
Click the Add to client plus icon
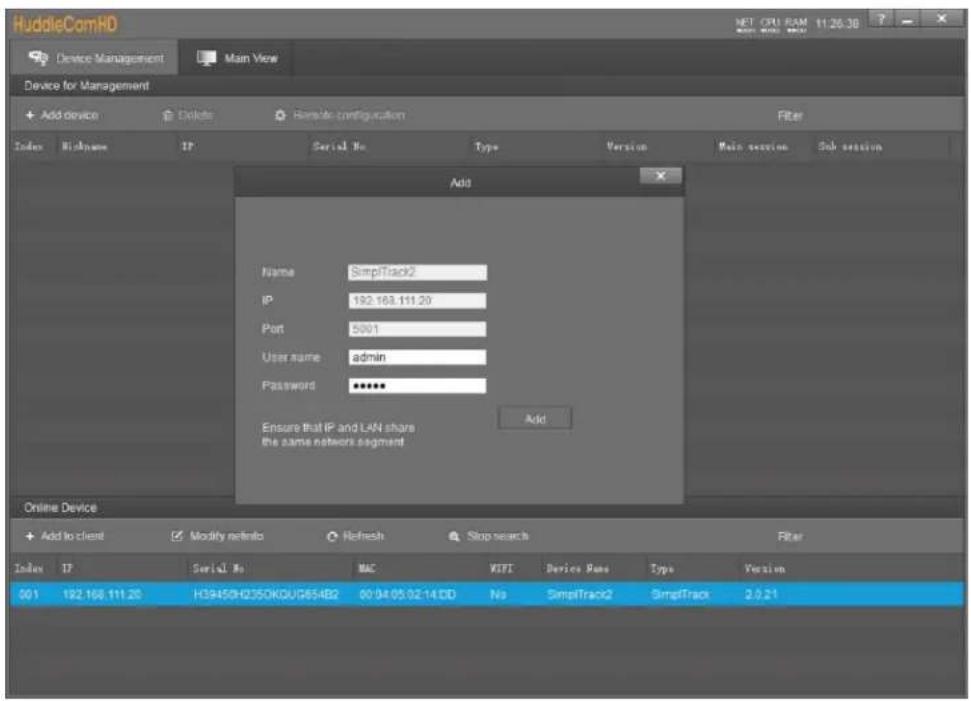[30, 536]
